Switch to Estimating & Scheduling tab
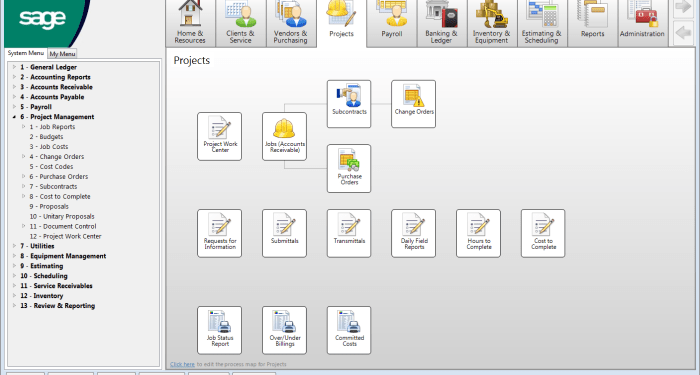The height and width of the screenshot is (375, 700). tap(542, 23)
